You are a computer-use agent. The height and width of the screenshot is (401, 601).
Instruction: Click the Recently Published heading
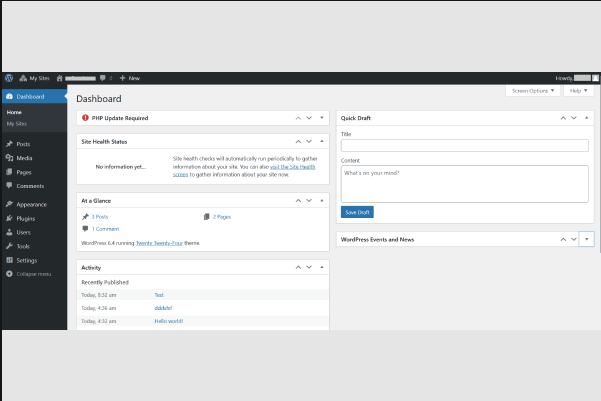pos(105,282)
